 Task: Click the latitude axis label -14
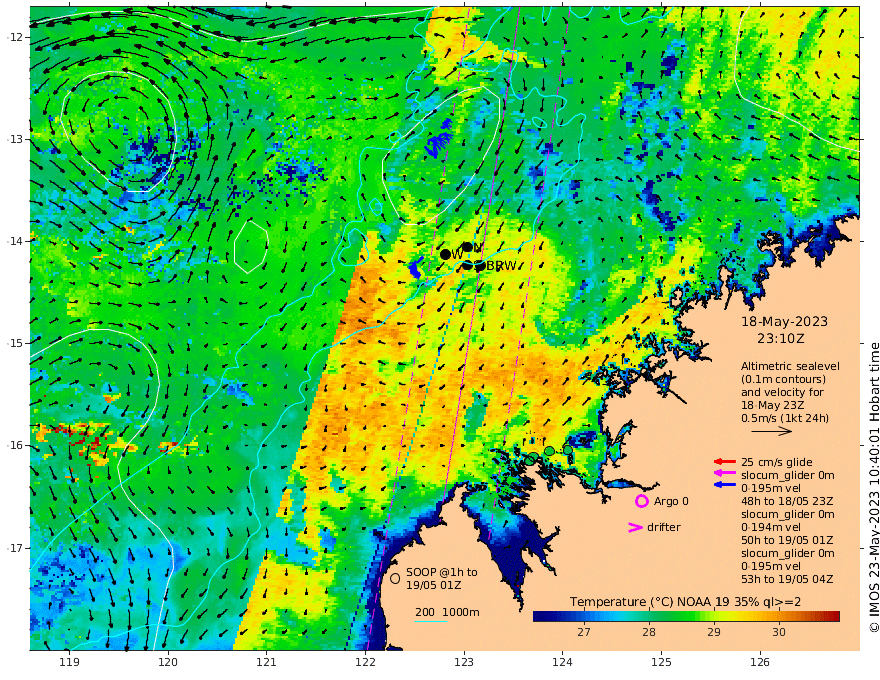click(x=15, y=241)
